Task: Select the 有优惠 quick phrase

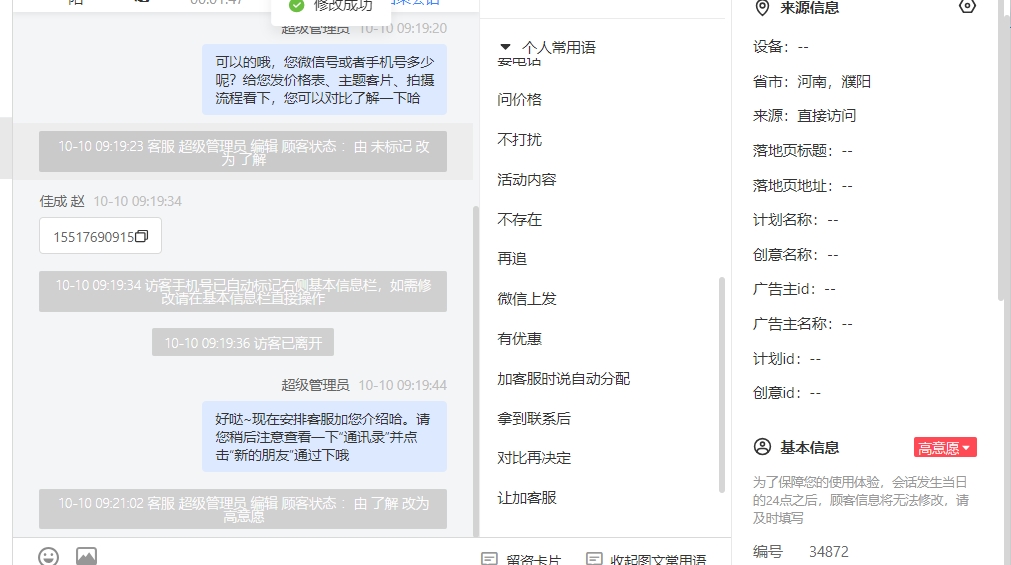Action: pyautogui.click(x=520, y=339)
